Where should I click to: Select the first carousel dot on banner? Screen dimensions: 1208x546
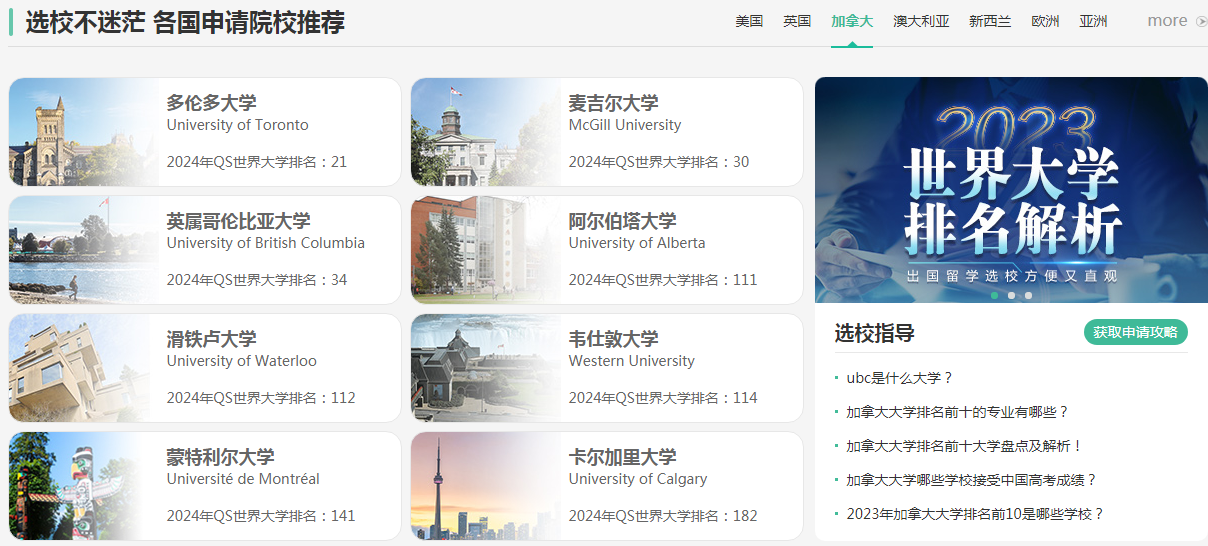[x=994, y=295]
